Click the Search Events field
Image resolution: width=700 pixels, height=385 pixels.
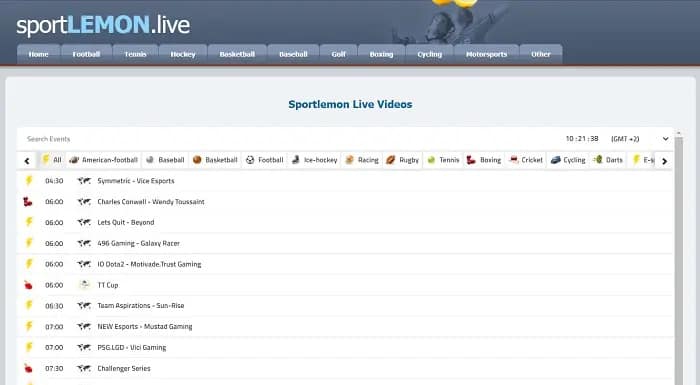coord(286,139)
